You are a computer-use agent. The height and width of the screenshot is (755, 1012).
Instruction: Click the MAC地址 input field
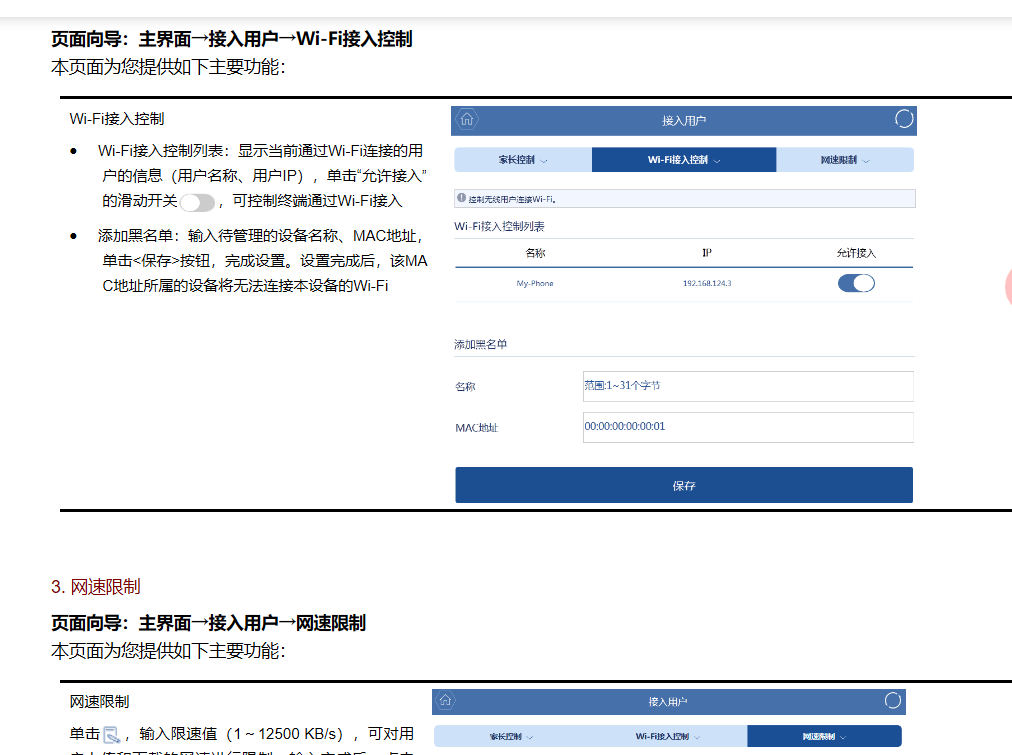748,427
